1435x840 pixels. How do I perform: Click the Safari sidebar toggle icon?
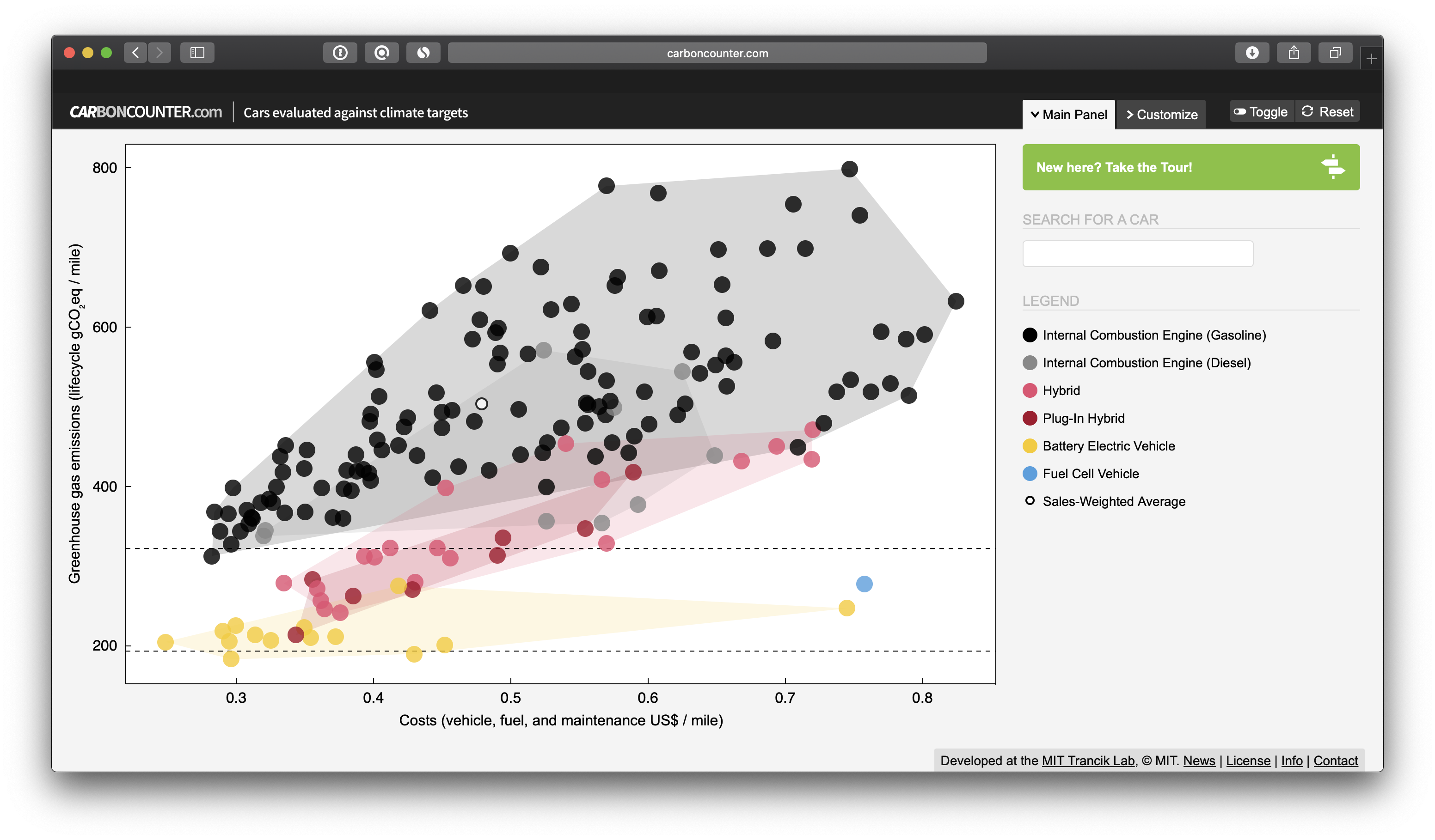tap(197, 53)
